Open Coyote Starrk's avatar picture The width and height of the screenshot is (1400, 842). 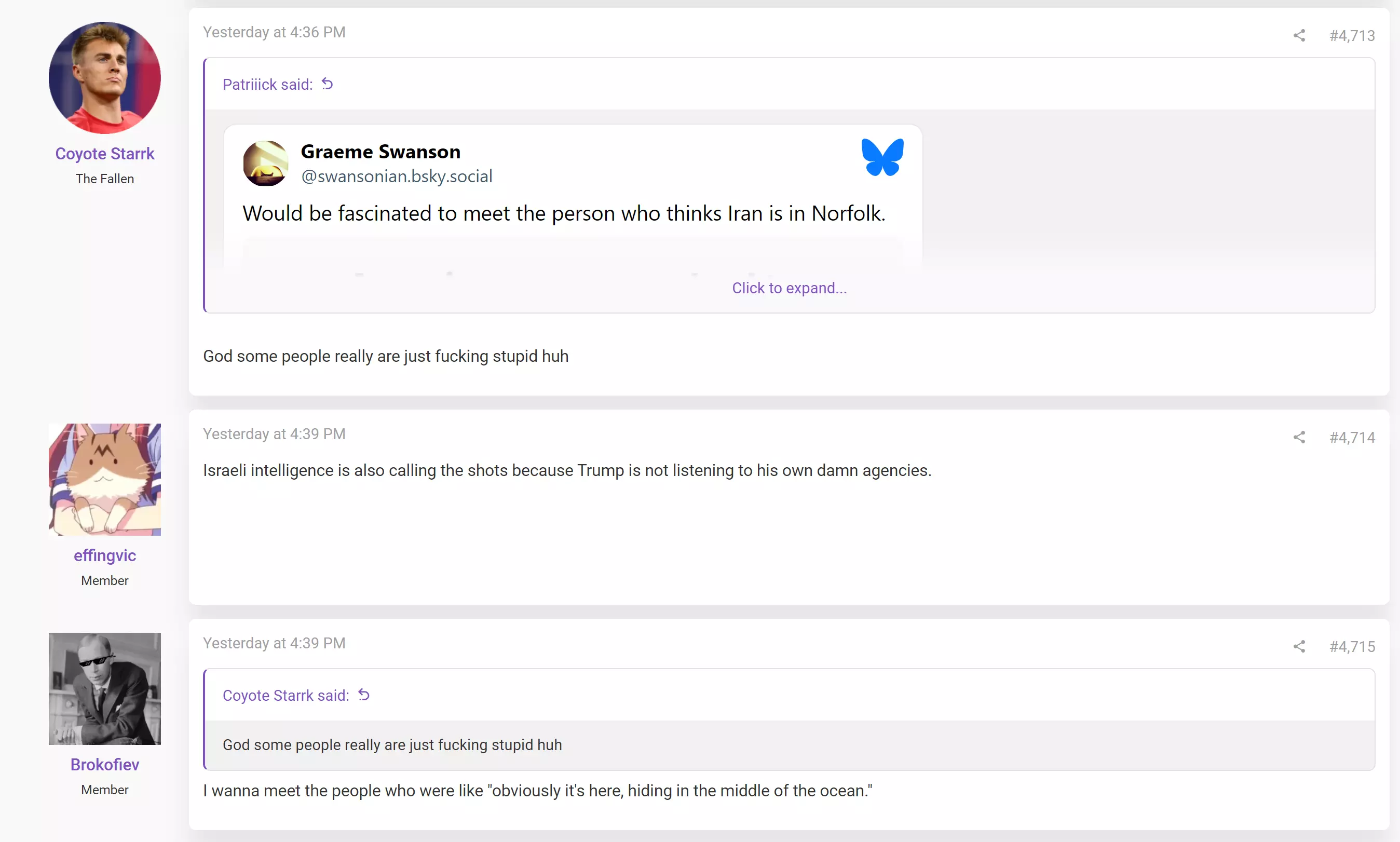[x=105, y=78]
